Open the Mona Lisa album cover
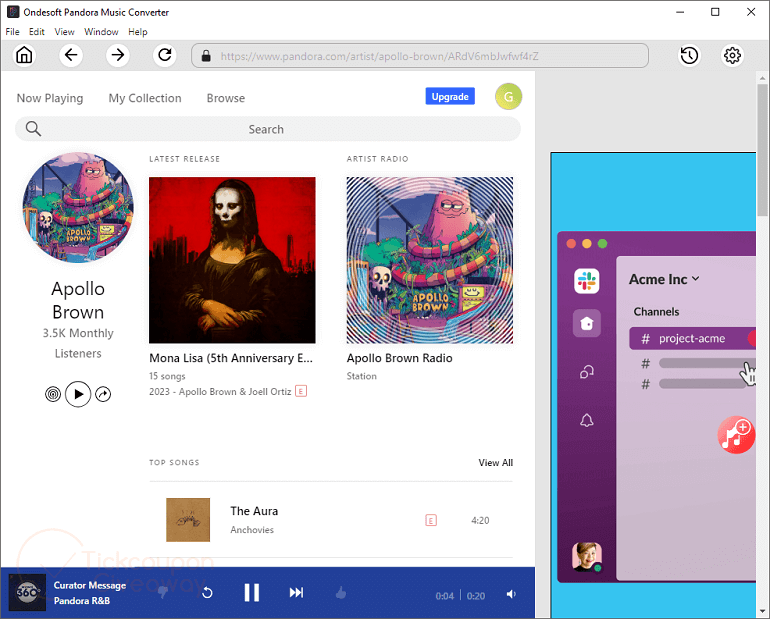Screen dimensions: 770x619 pos(232,260)
